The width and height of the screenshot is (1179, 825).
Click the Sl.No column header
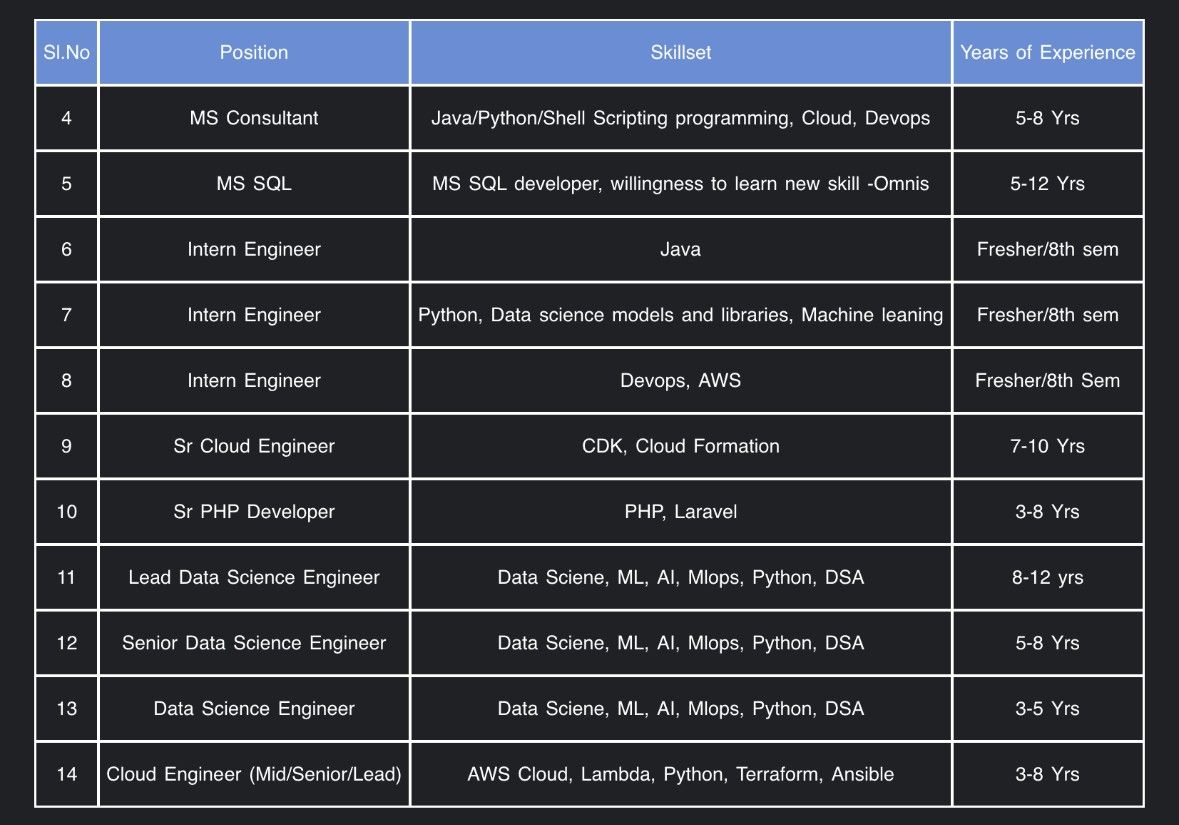pyautogui.click(x=66, y=53)
